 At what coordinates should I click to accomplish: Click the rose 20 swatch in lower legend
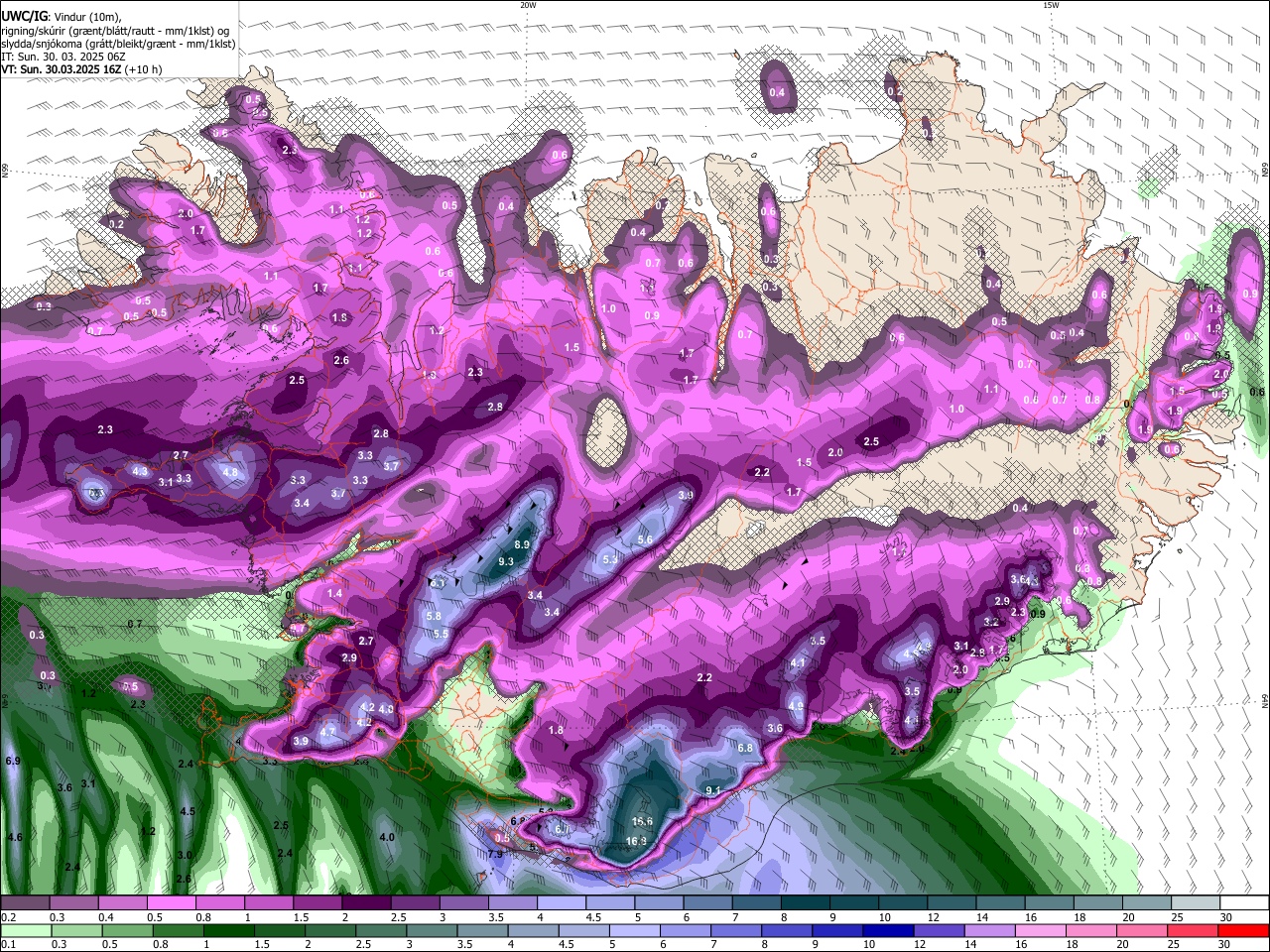click(x=1141, y=930)
